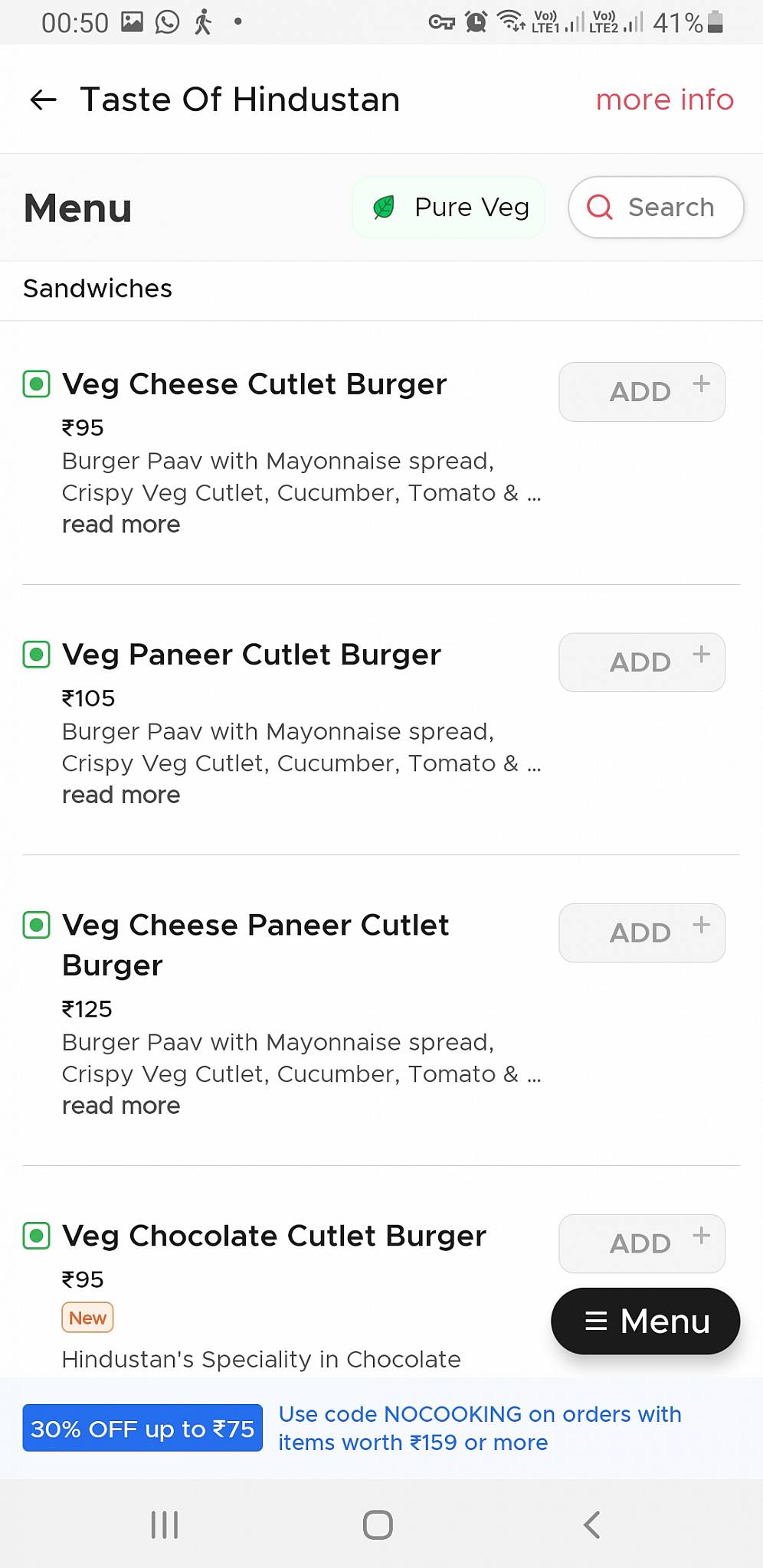763x1568 pixels.
Task: Tap veg indicator icon for Veg Cheese Cutlet Burger
Action: coord(37,384)
